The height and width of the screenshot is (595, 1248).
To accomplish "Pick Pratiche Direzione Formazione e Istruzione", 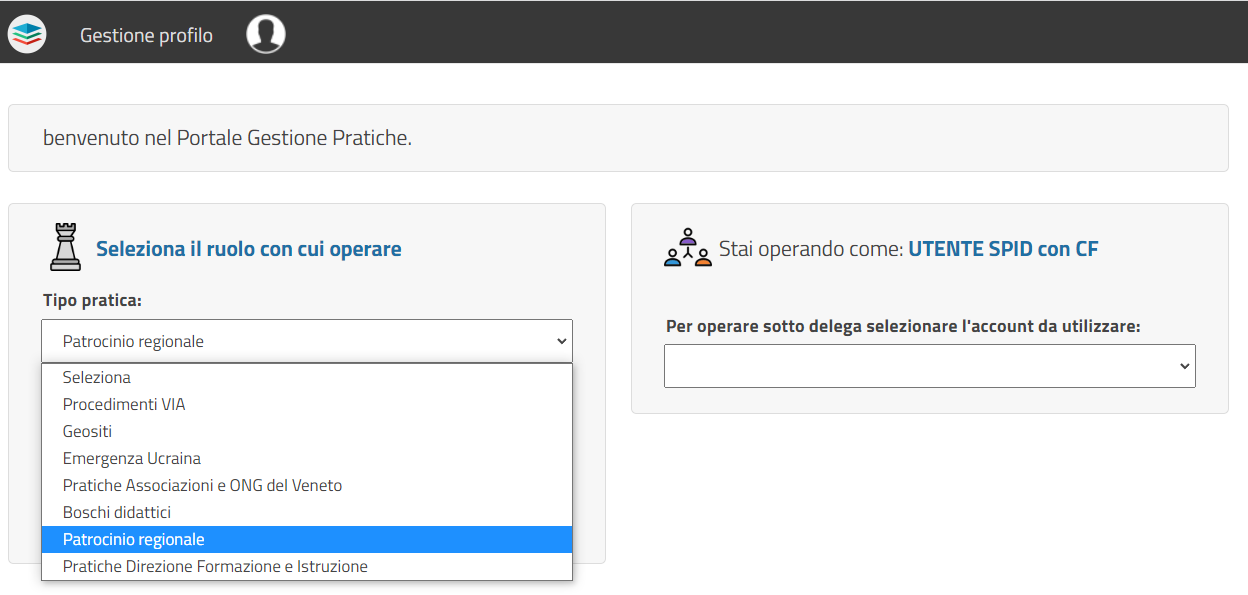I will [215, 567].
